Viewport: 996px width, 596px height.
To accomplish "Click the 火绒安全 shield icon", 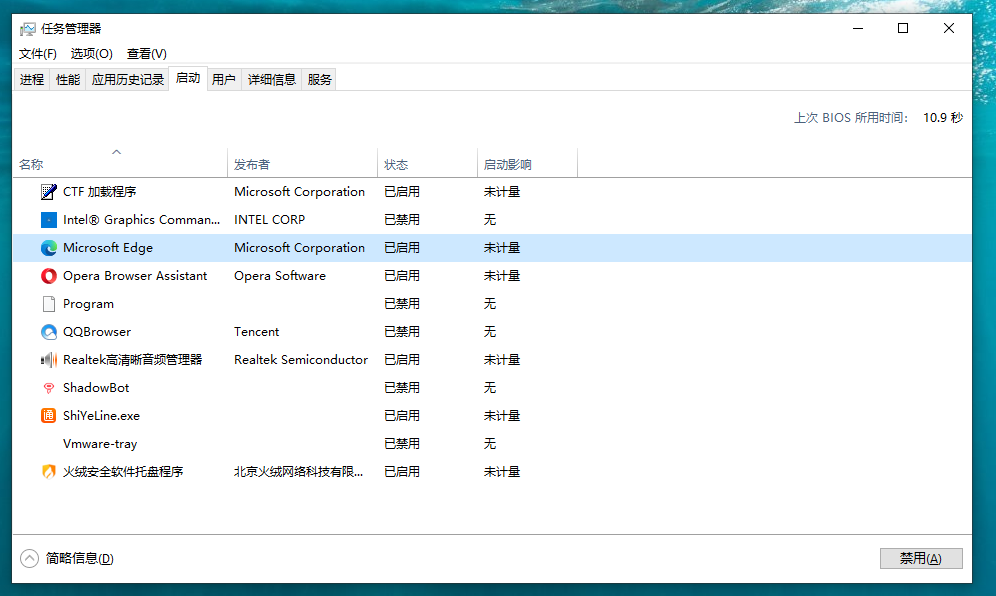I will pos(48,471).
